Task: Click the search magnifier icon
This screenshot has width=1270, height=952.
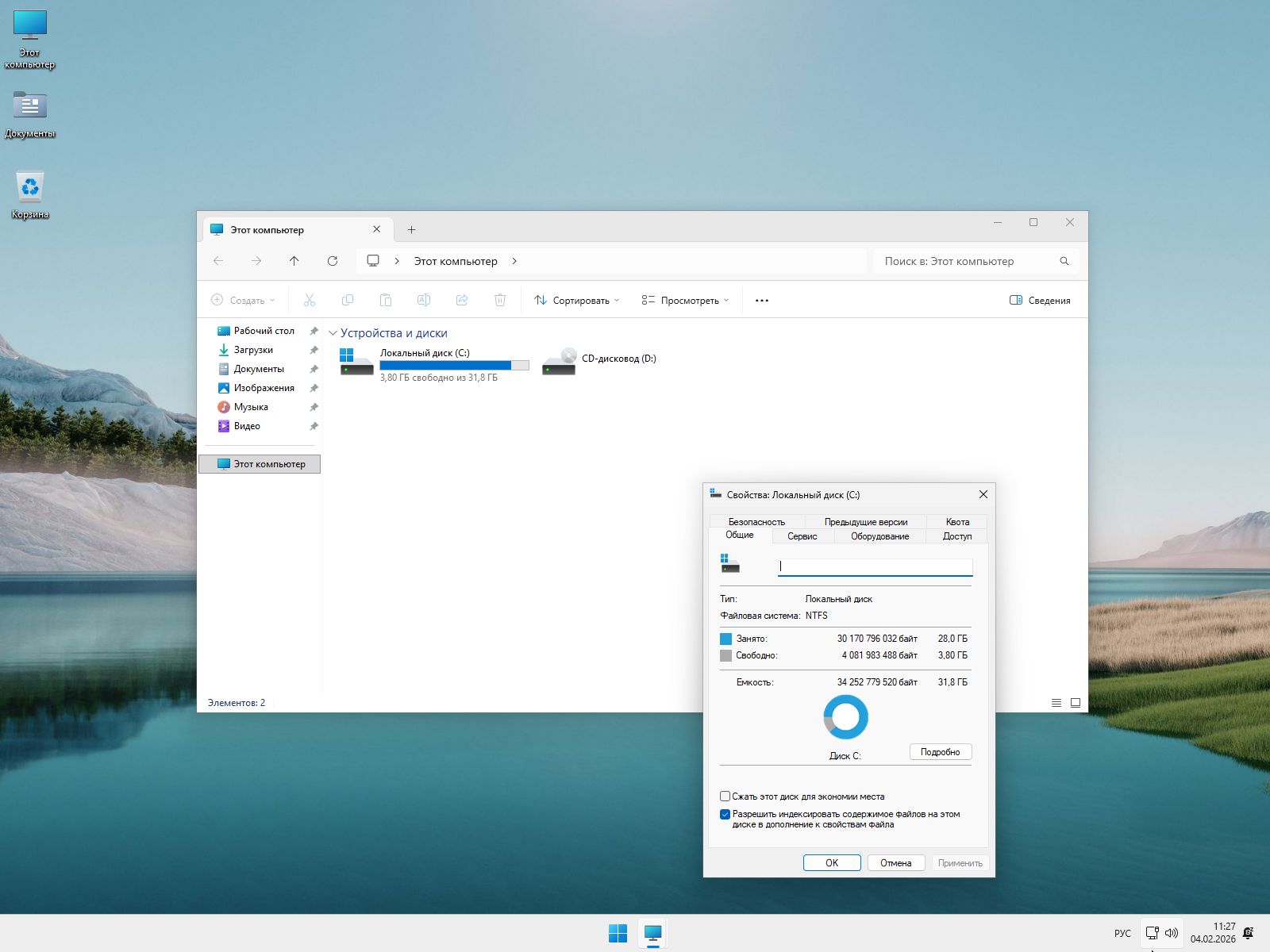Action: 1064,261
